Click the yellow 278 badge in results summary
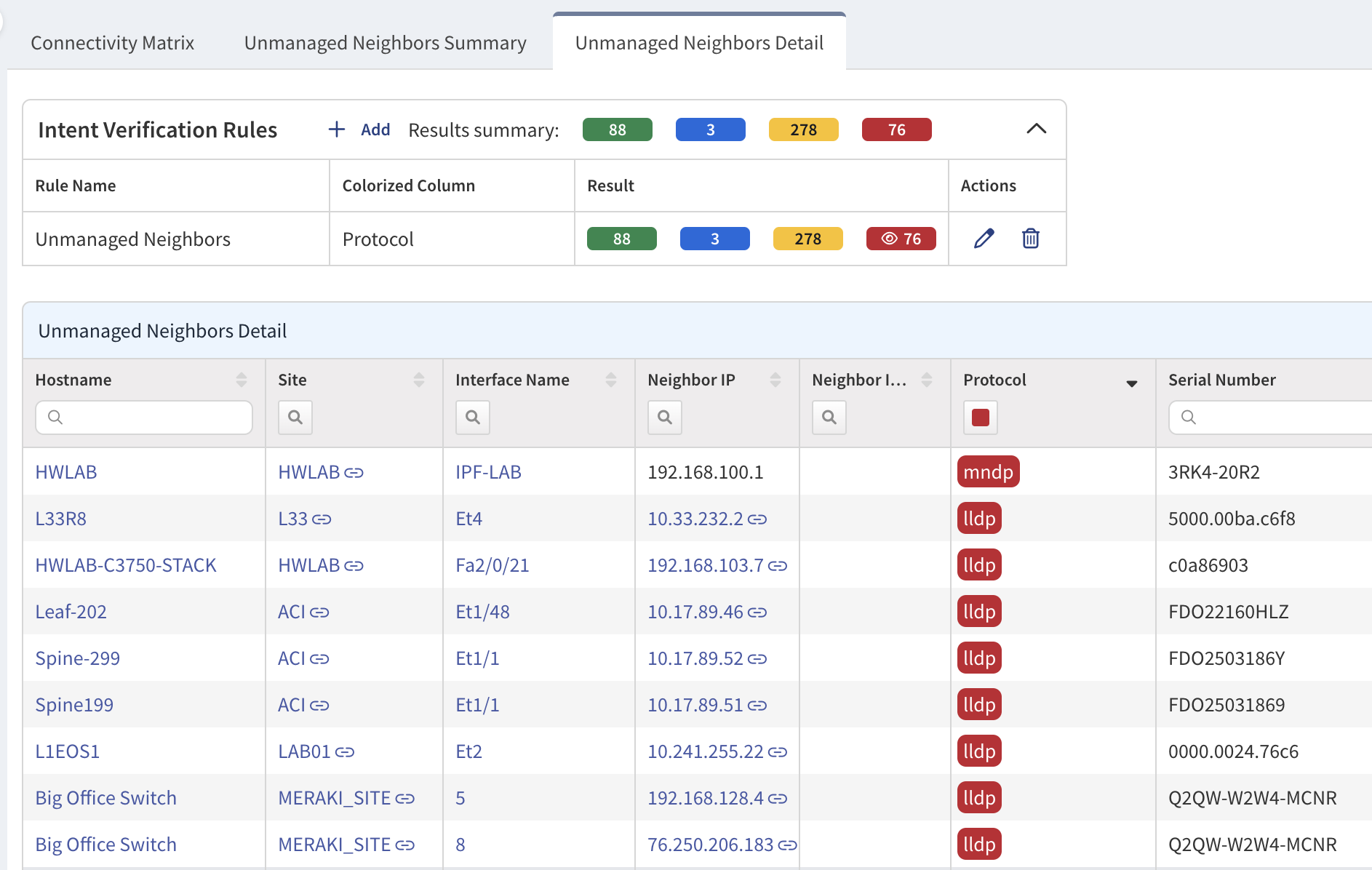This screenshot has width=1372, height=870. (803, 129)
